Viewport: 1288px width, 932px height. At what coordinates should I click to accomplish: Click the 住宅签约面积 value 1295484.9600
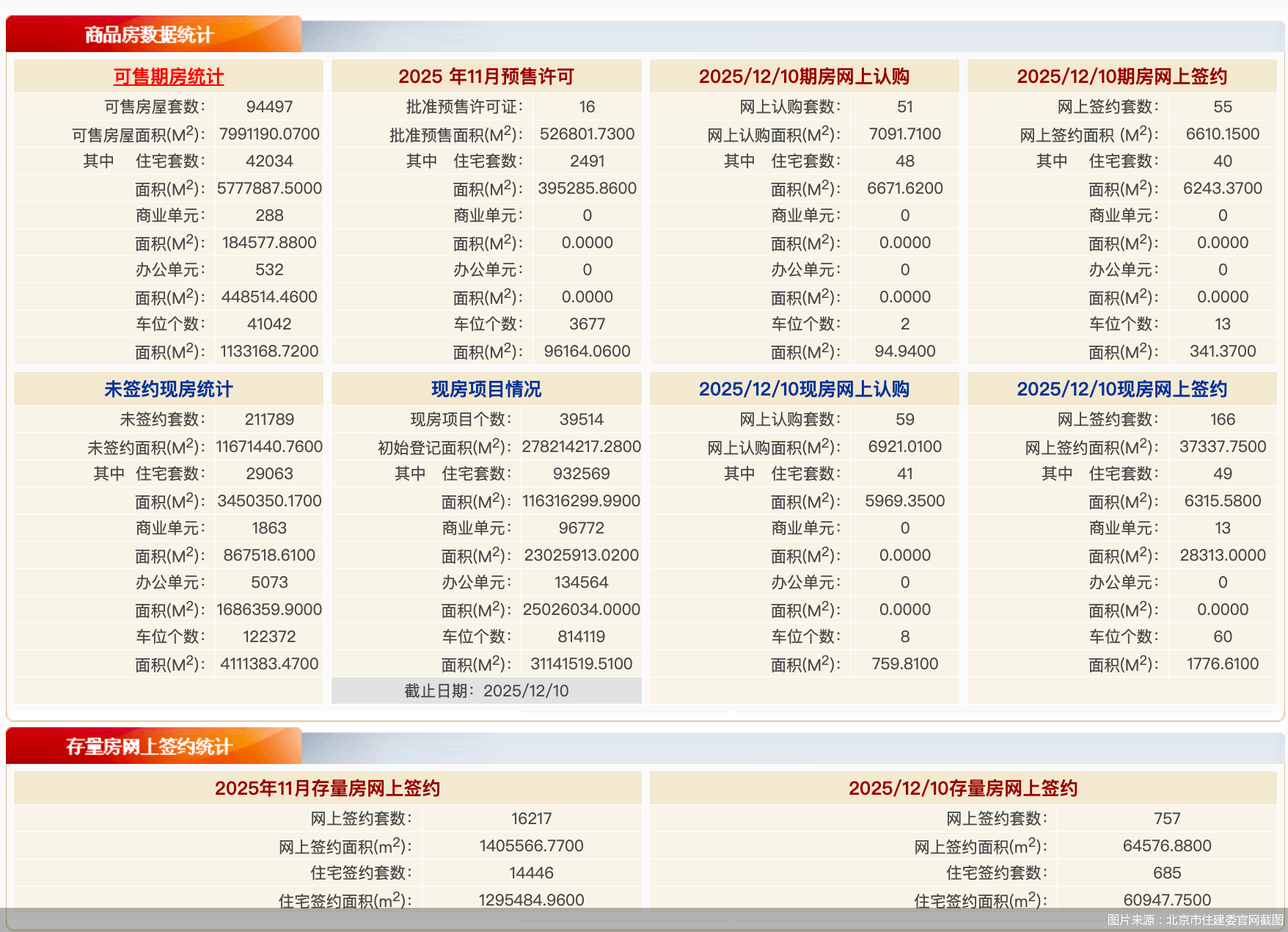coord(530,899)
